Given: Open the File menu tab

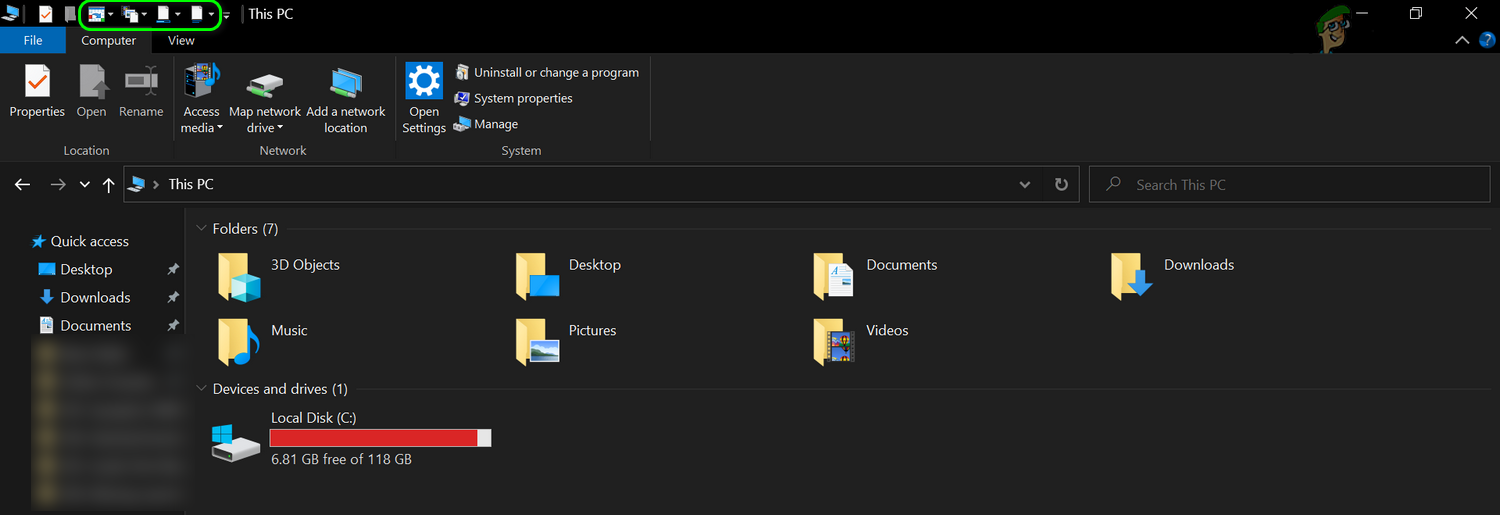Looking at the screenshot, I should pyautogui.click(x=33, y=41).
